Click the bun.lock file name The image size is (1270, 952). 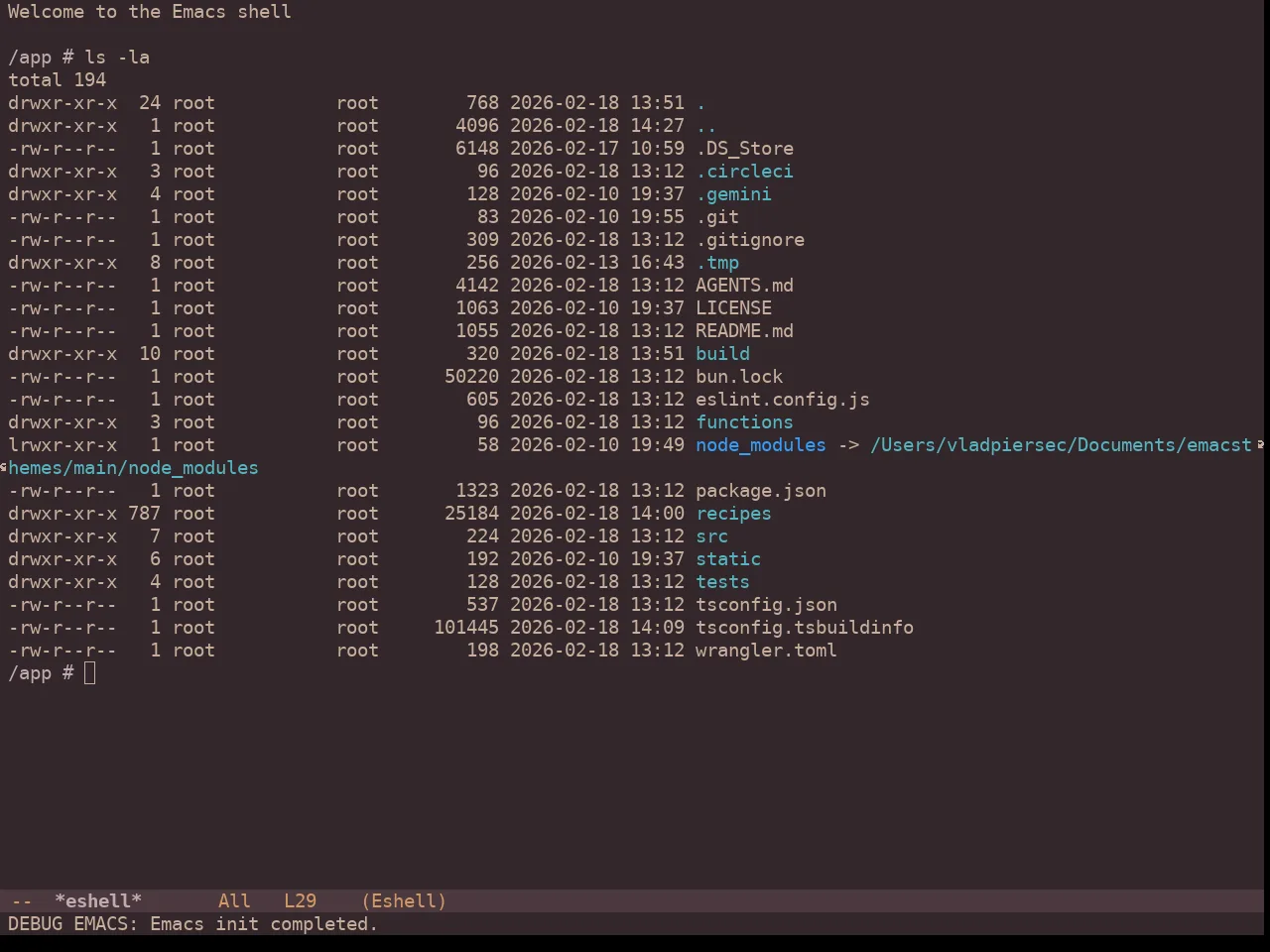(x=739, y=377)
